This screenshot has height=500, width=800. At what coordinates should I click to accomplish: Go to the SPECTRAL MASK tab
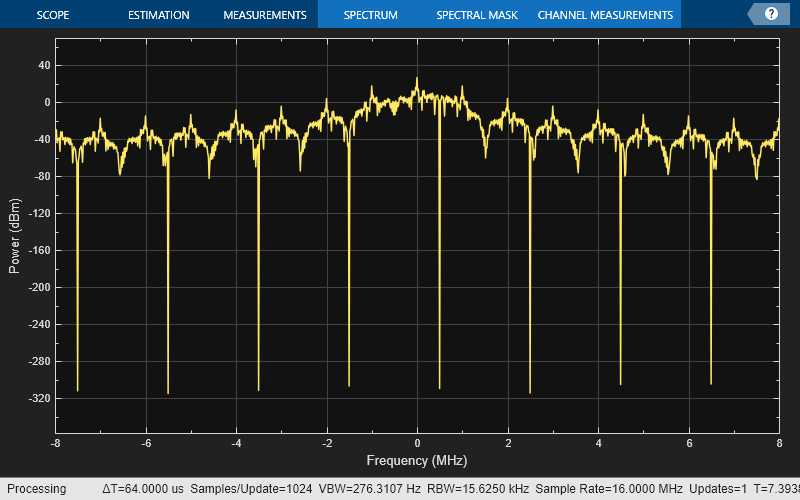point(476,15)
